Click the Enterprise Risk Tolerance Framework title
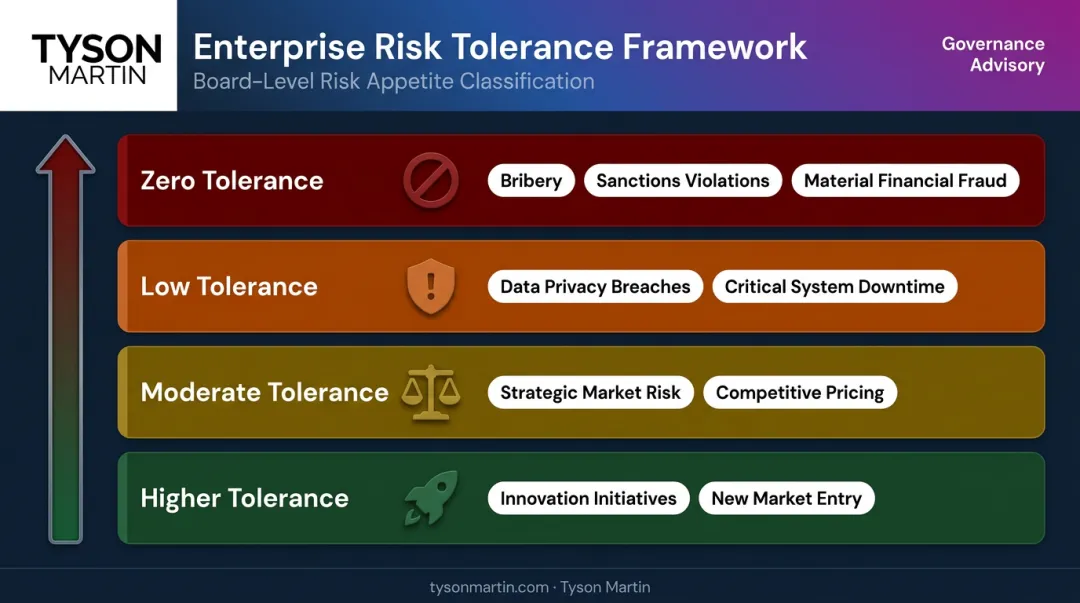This screenshot has height=603, width=1080. 500,47
